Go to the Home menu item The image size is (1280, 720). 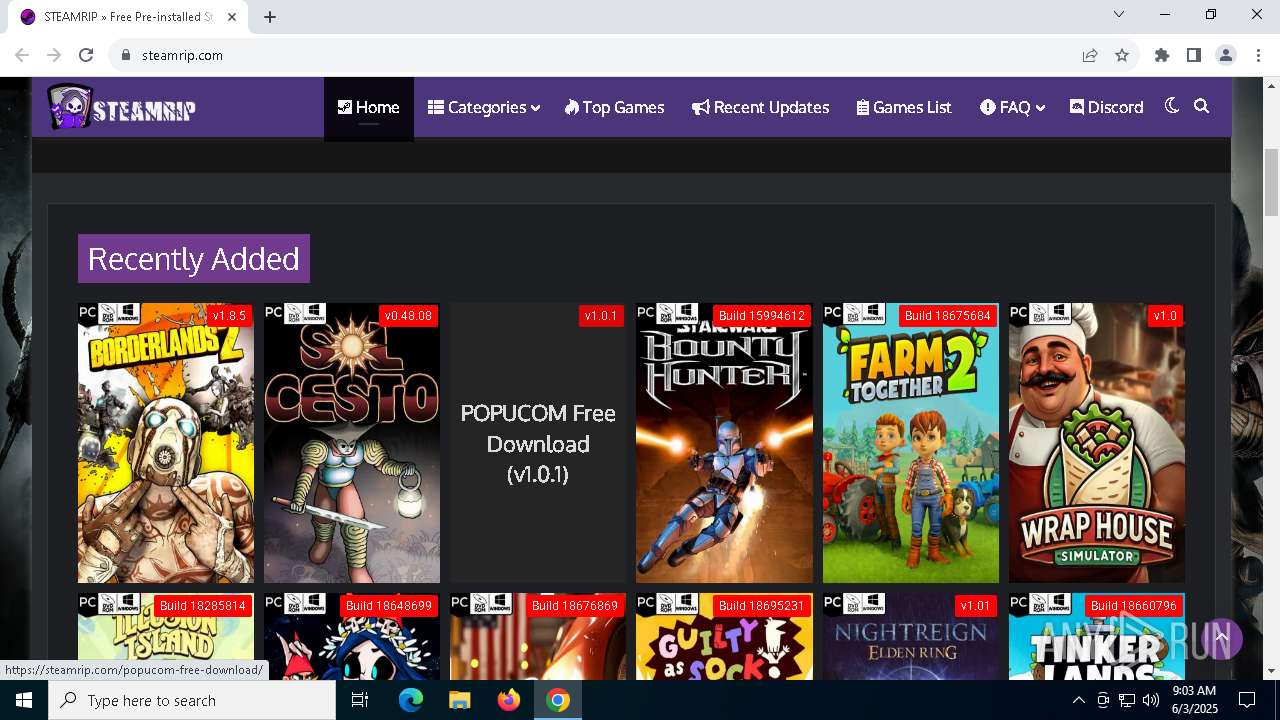coord(368,107)
